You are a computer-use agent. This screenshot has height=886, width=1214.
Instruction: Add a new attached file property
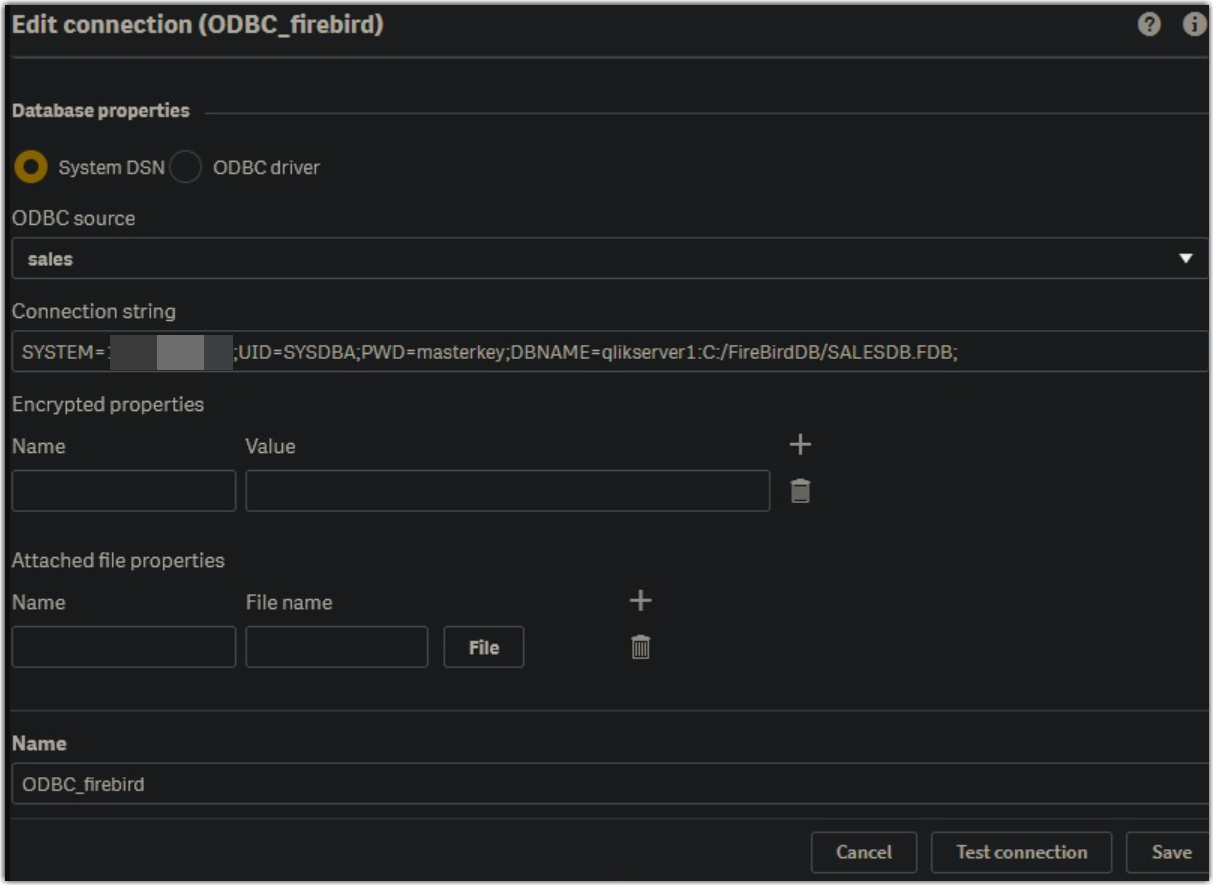click(640, 600)
